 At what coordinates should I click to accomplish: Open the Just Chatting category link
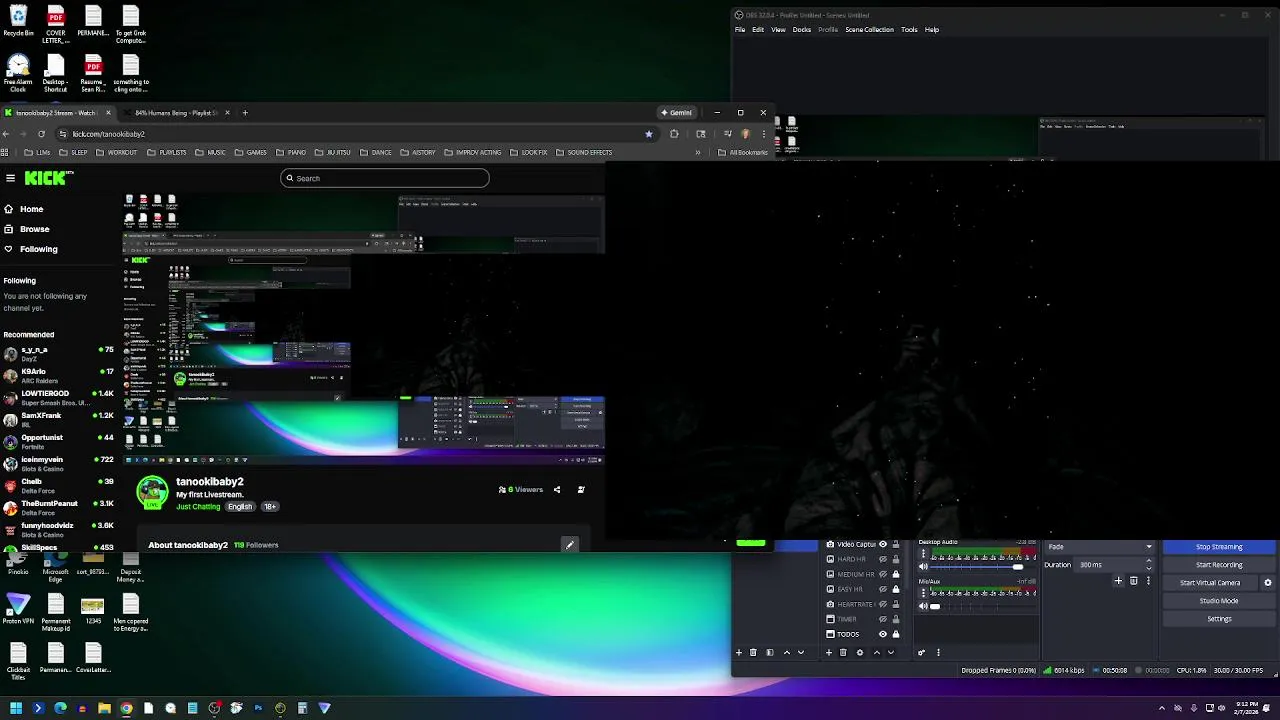[198, 506]
